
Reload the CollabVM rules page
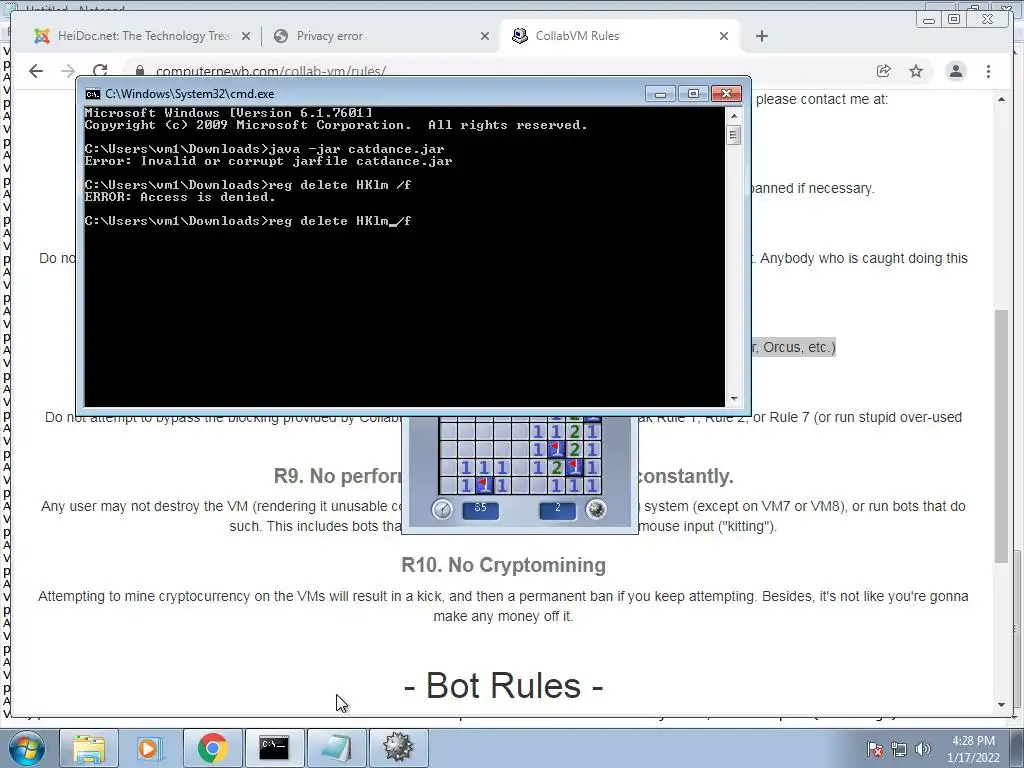(100, 71)
